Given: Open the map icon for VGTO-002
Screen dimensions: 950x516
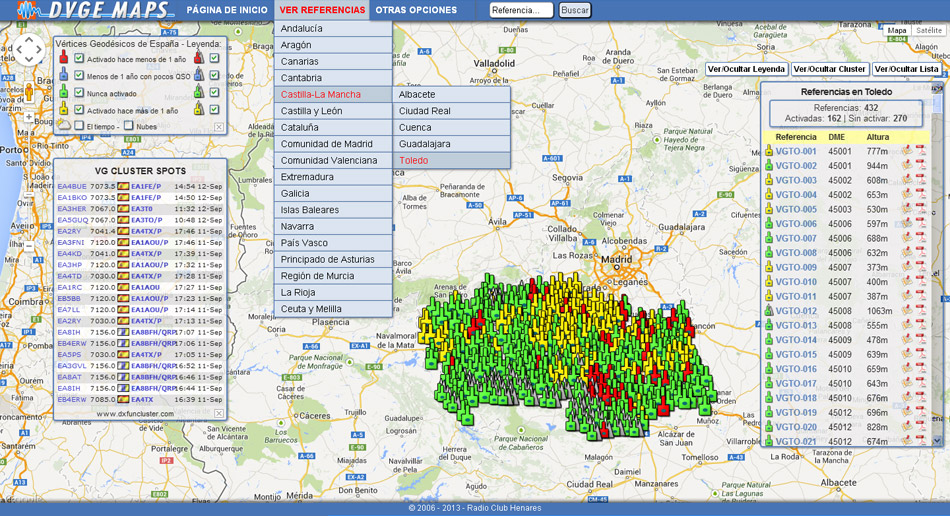Looking at the screenshot, I should click(907, 165).
